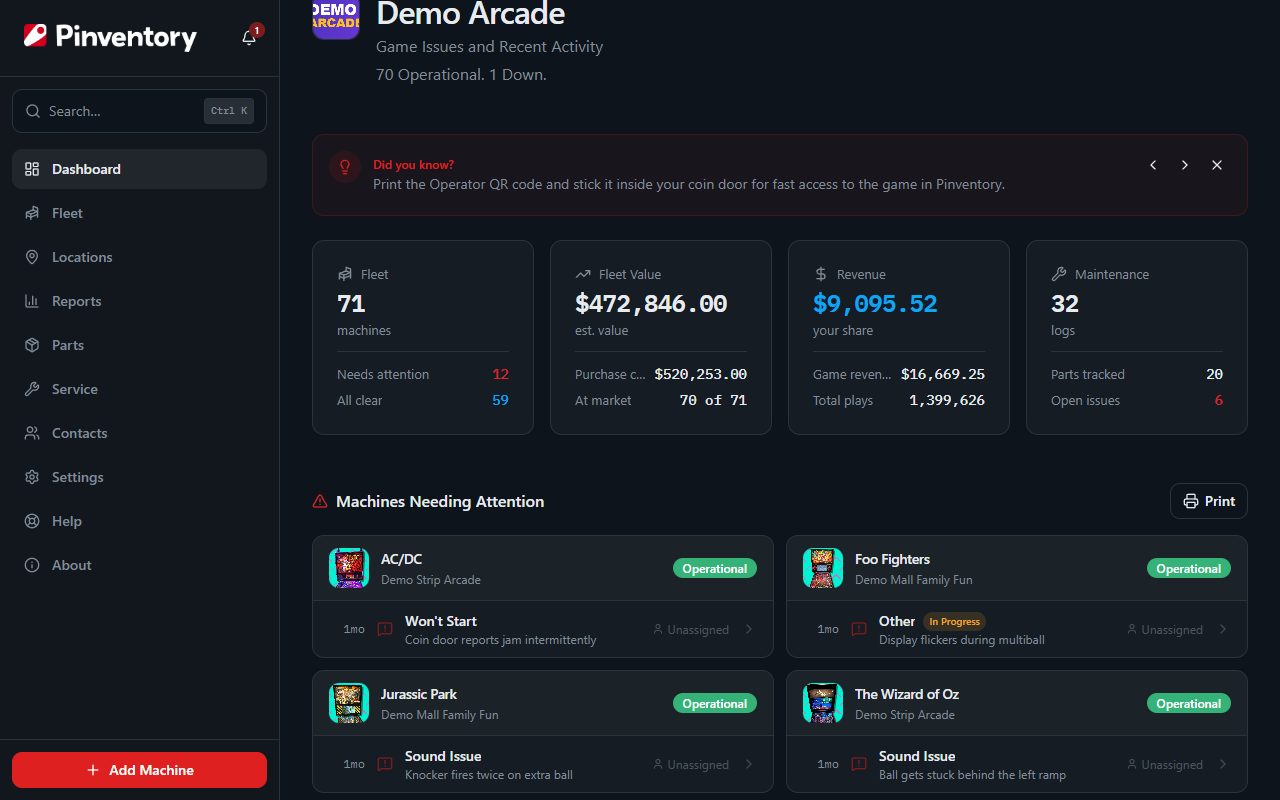
Task: Click the Settings gear icon
Action: coord(32,477)
